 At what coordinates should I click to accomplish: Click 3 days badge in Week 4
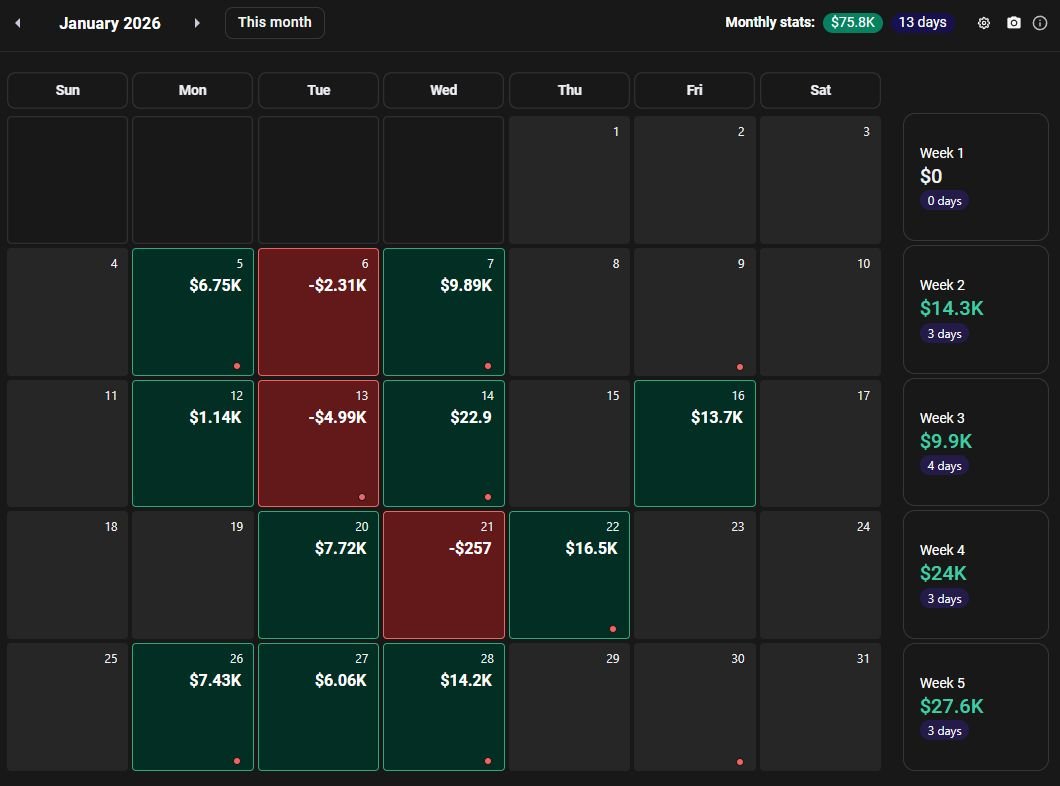(944, 599)
